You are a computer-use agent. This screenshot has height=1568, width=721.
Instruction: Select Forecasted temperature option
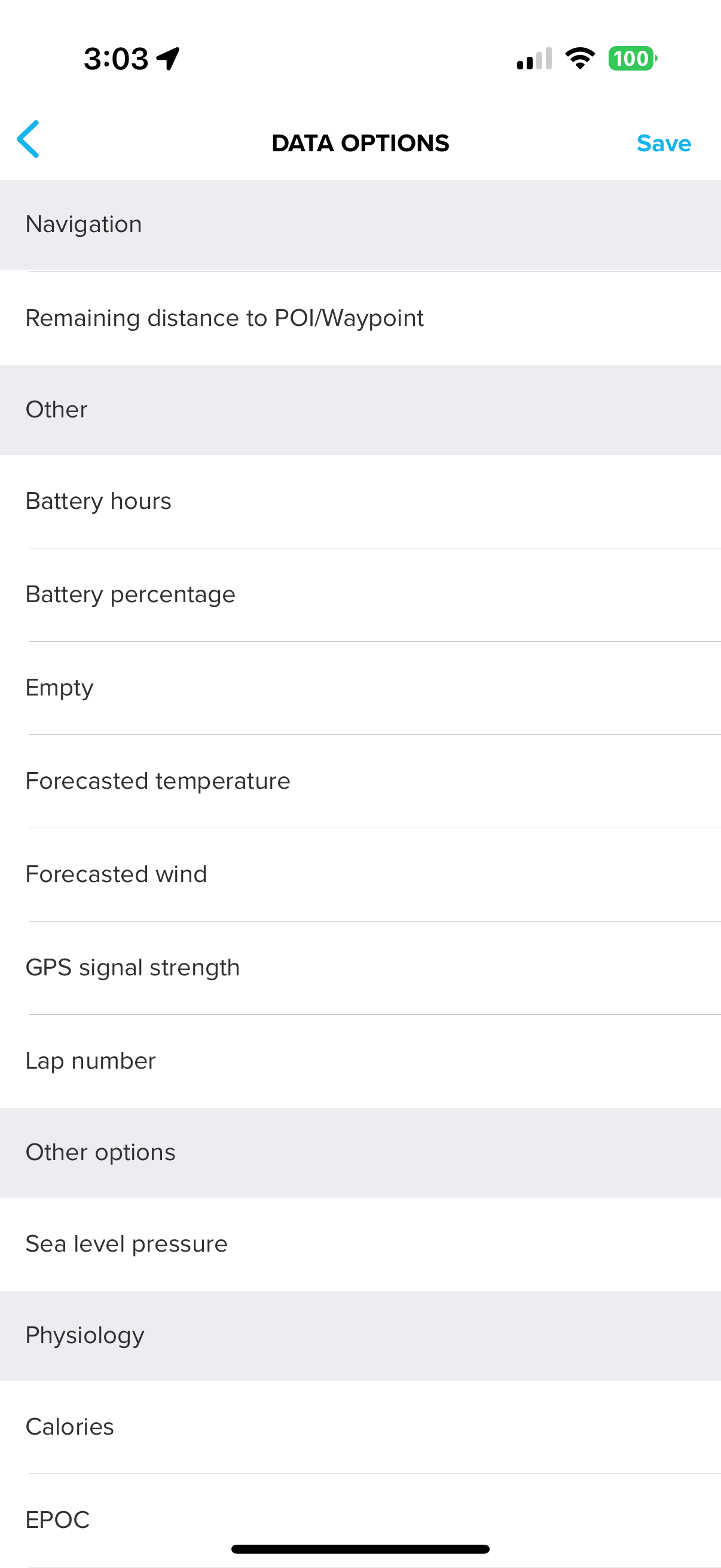[x=158, y=781]
